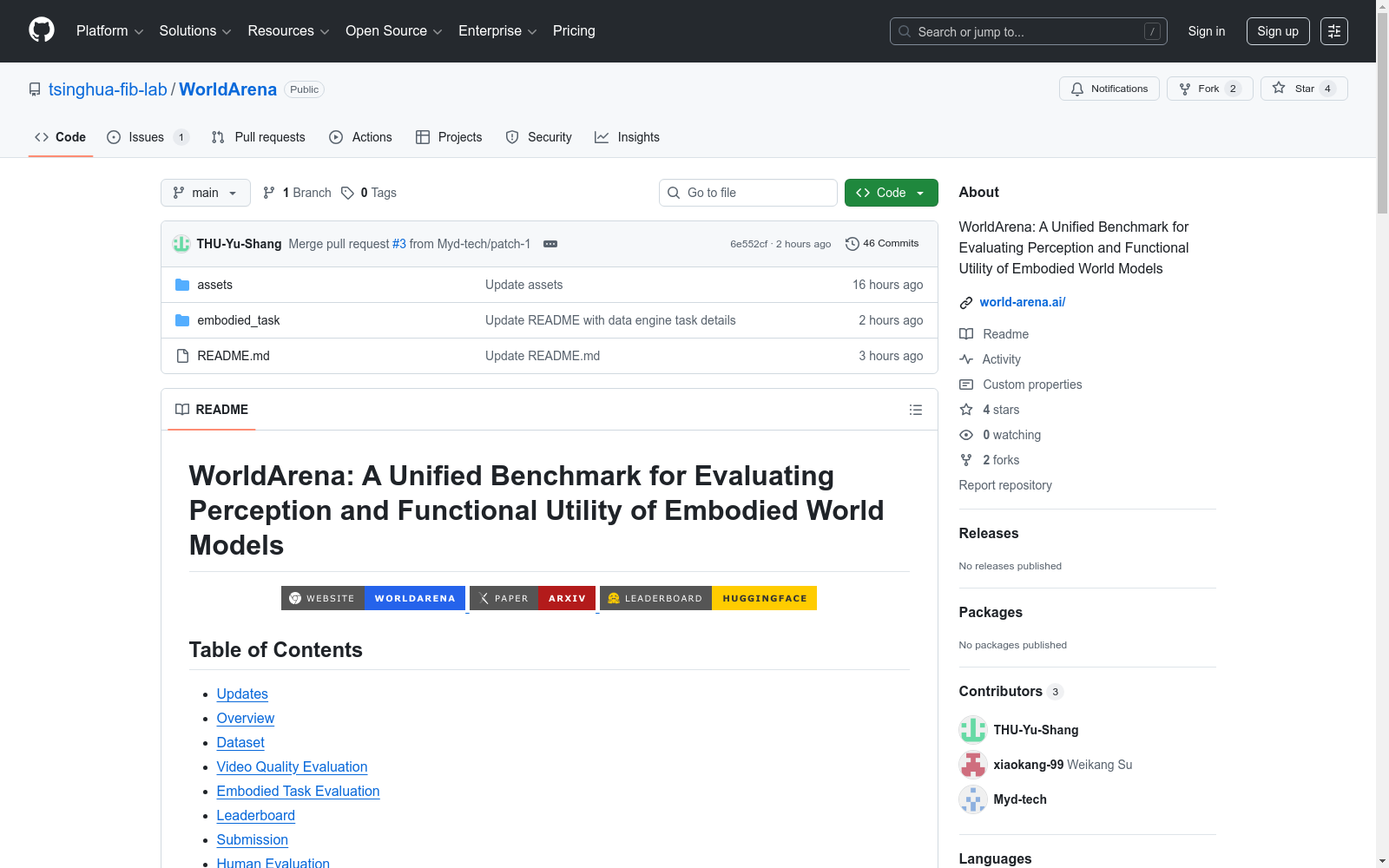
Task: Open the embodied_task folder name
Action: (239, 320)
